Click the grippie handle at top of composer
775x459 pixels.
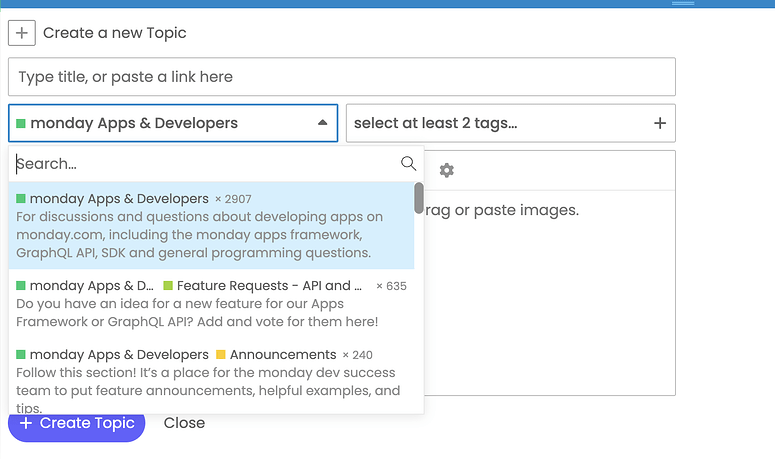[x=683, y=3]
